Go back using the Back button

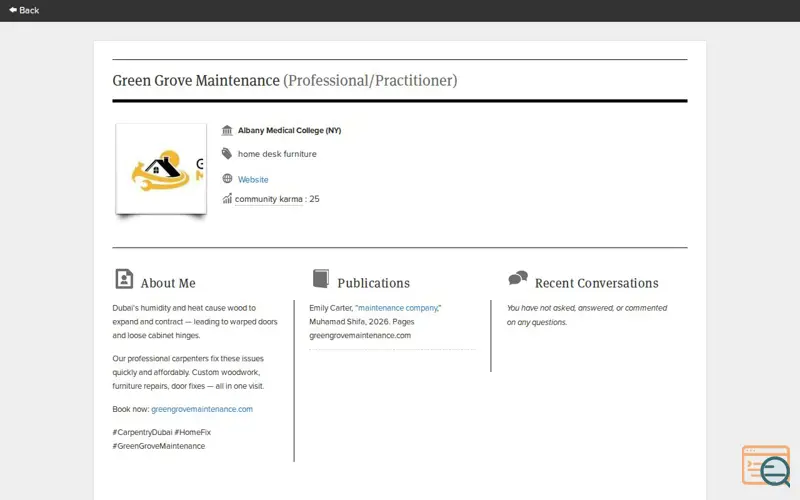point(24,10)
